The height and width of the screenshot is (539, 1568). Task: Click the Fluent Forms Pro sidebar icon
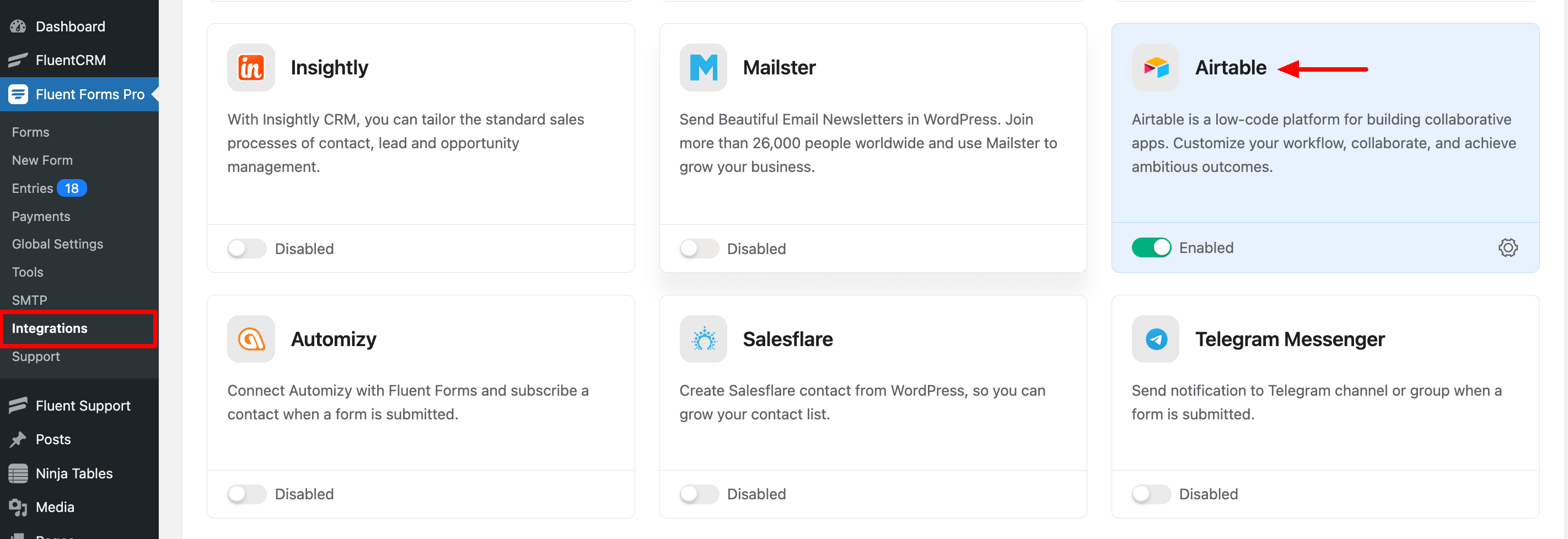tap(18, 94)
